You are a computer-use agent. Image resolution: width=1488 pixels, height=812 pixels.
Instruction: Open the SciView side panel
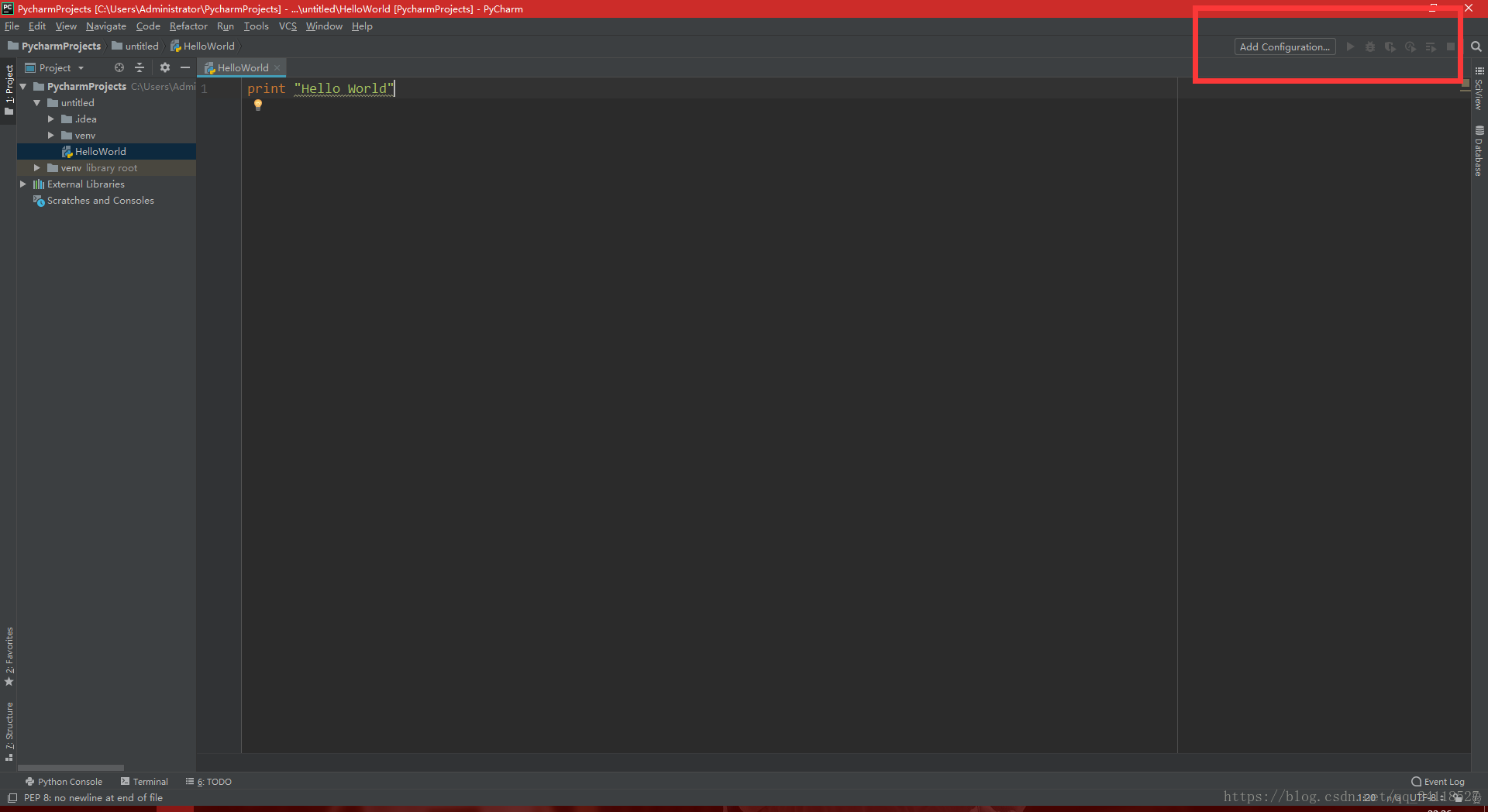point(1479,89)
